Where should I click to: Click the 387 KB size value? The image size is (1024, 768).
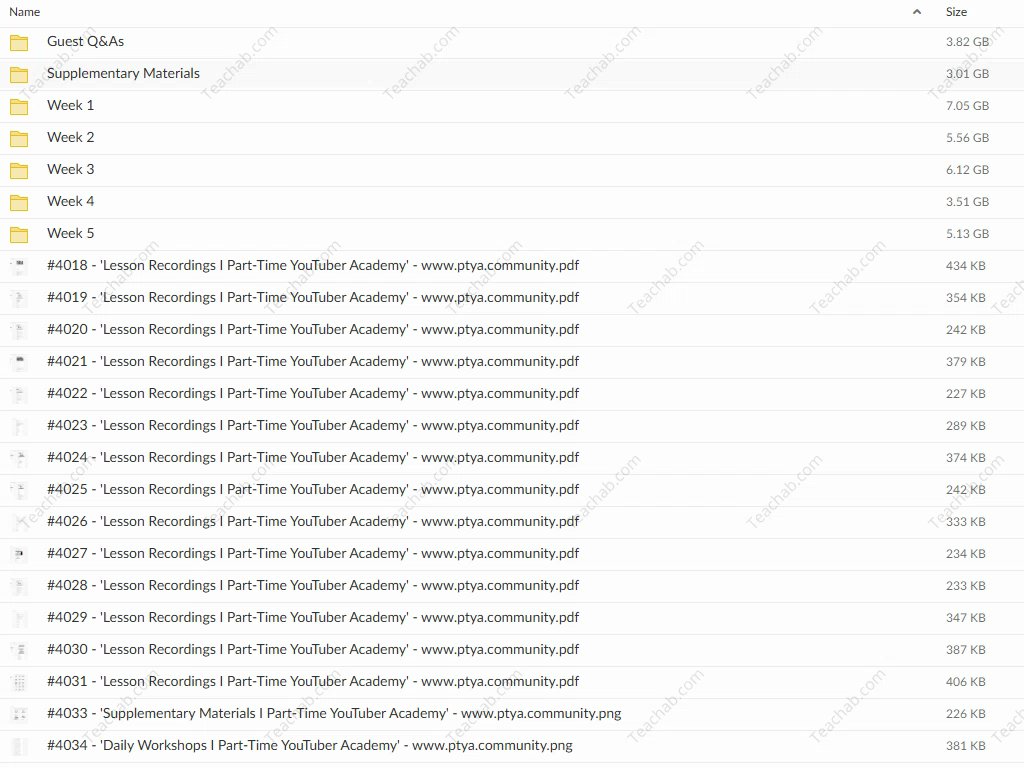[x=965, y=650]
